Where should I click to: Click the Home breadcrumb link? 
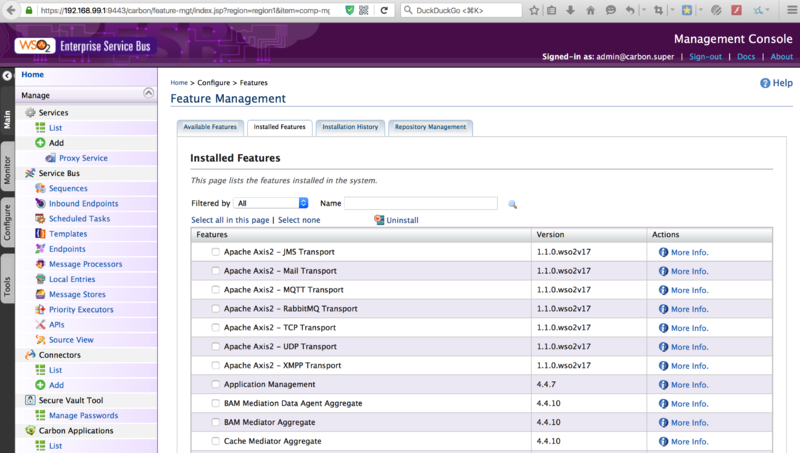click(179, 83)
